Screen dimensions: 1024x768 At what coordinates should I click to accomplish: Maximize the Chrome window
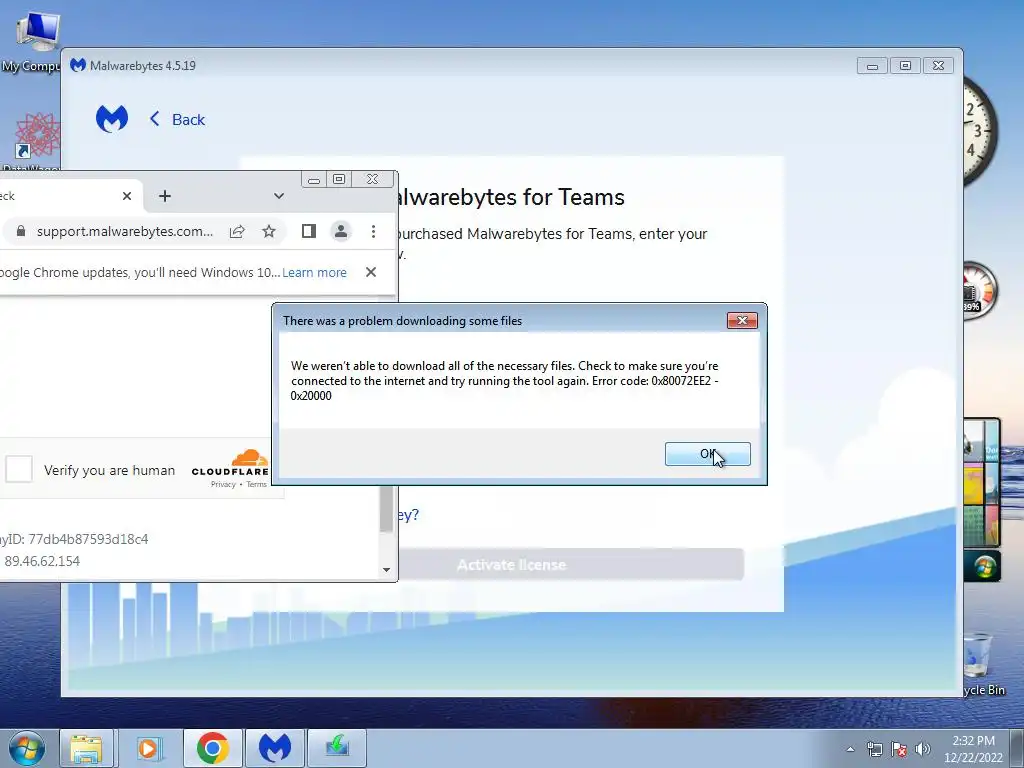point(339,179)
